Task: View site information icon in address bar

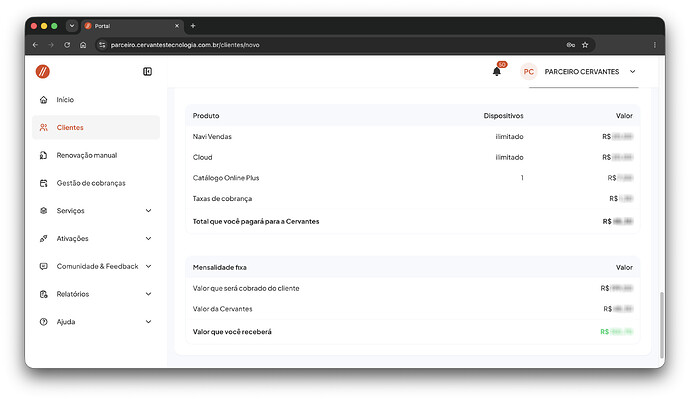Action: coord(102,45)
